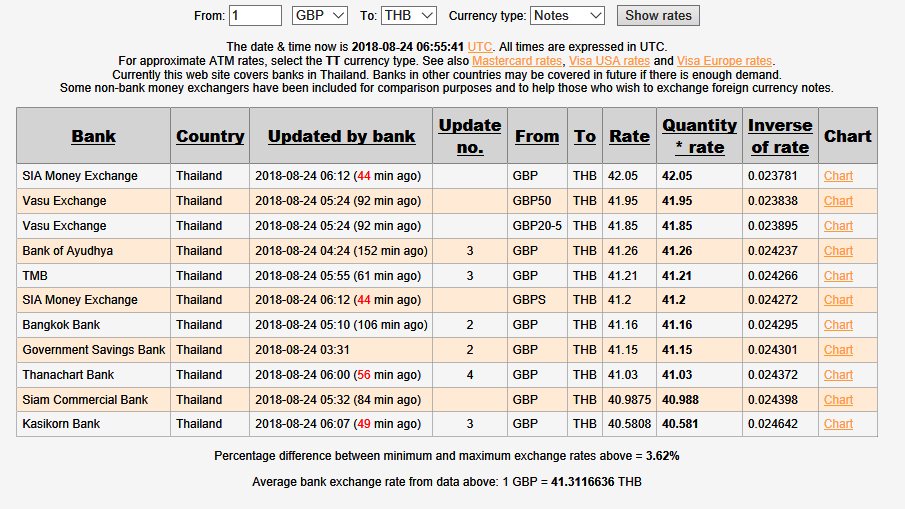Screen dimensions: 905x509
Task: Sort by Update no. column header
Action: tap(470, 136)
